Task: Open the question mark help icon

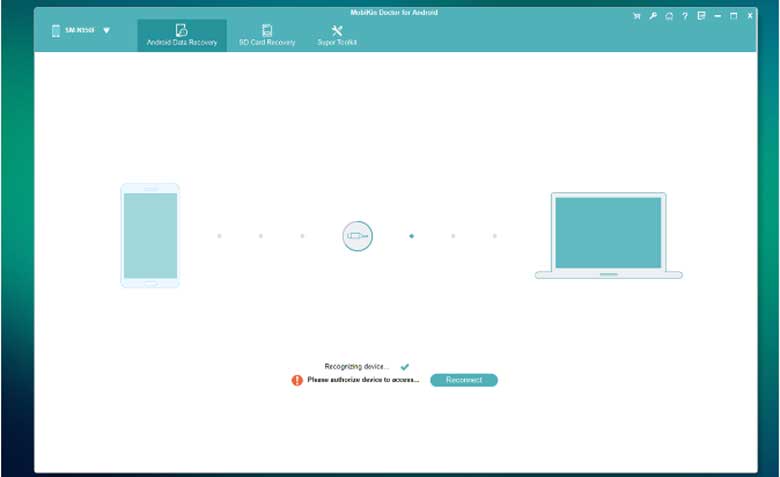Action: pyautogui.click(x=685, y=16)
